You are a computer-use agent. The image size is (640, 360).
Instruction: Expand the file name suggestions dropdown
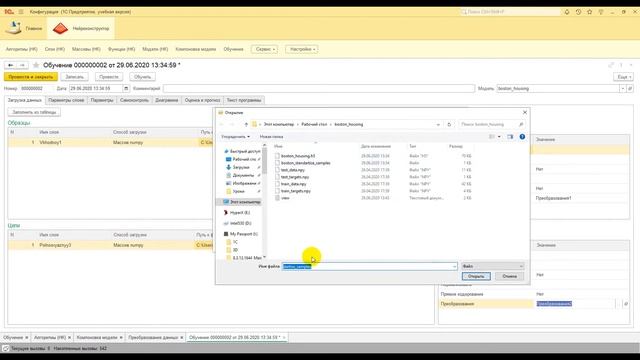click(x=454, y=267)
